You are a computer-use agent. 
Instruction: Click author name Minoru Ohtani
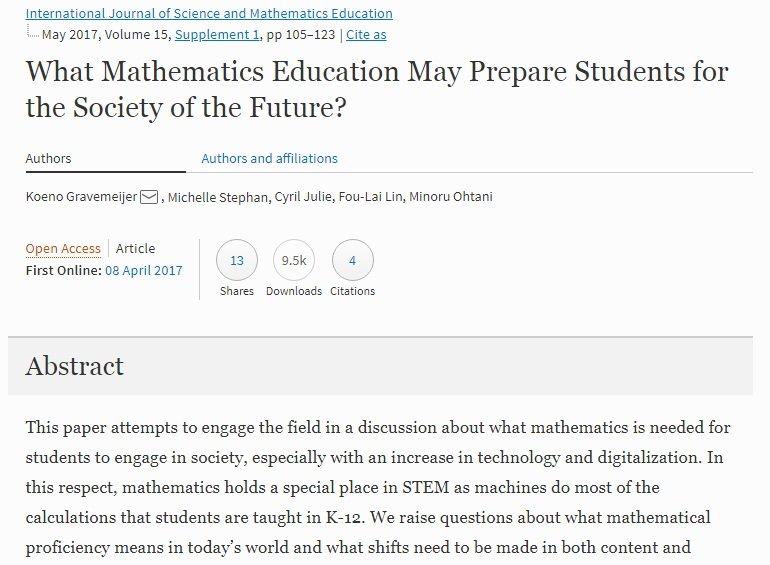[451, 196]
